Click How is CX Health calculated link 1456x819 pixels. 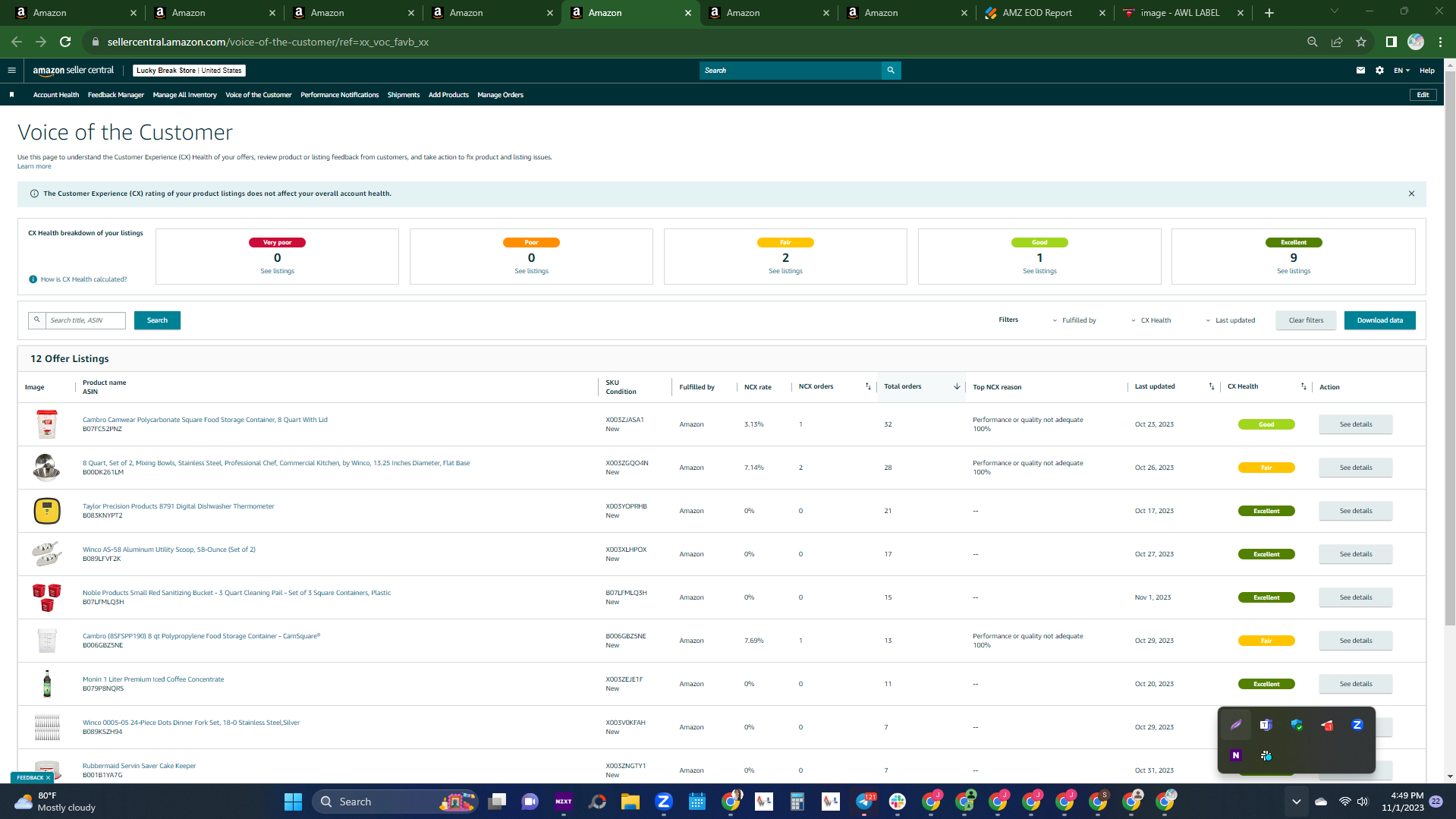click(x=83, y=279)
